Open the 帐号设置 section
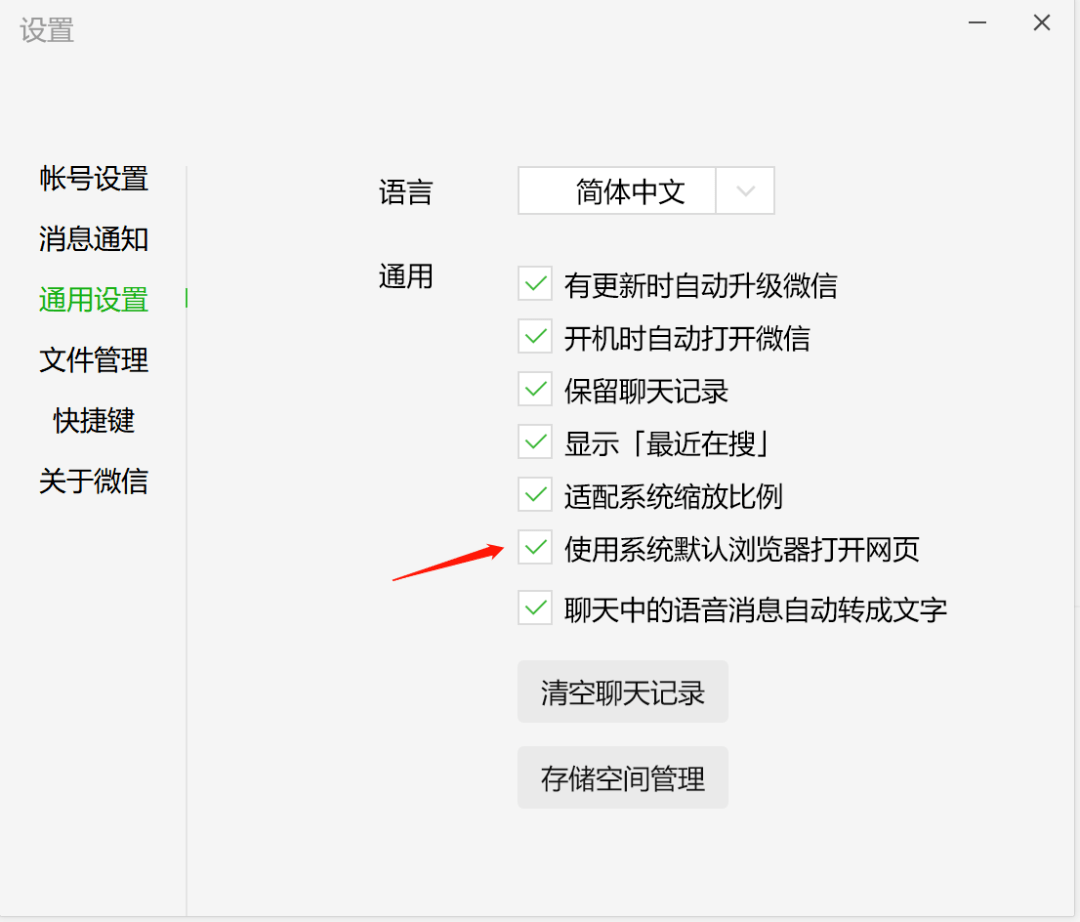 (94, 179)
